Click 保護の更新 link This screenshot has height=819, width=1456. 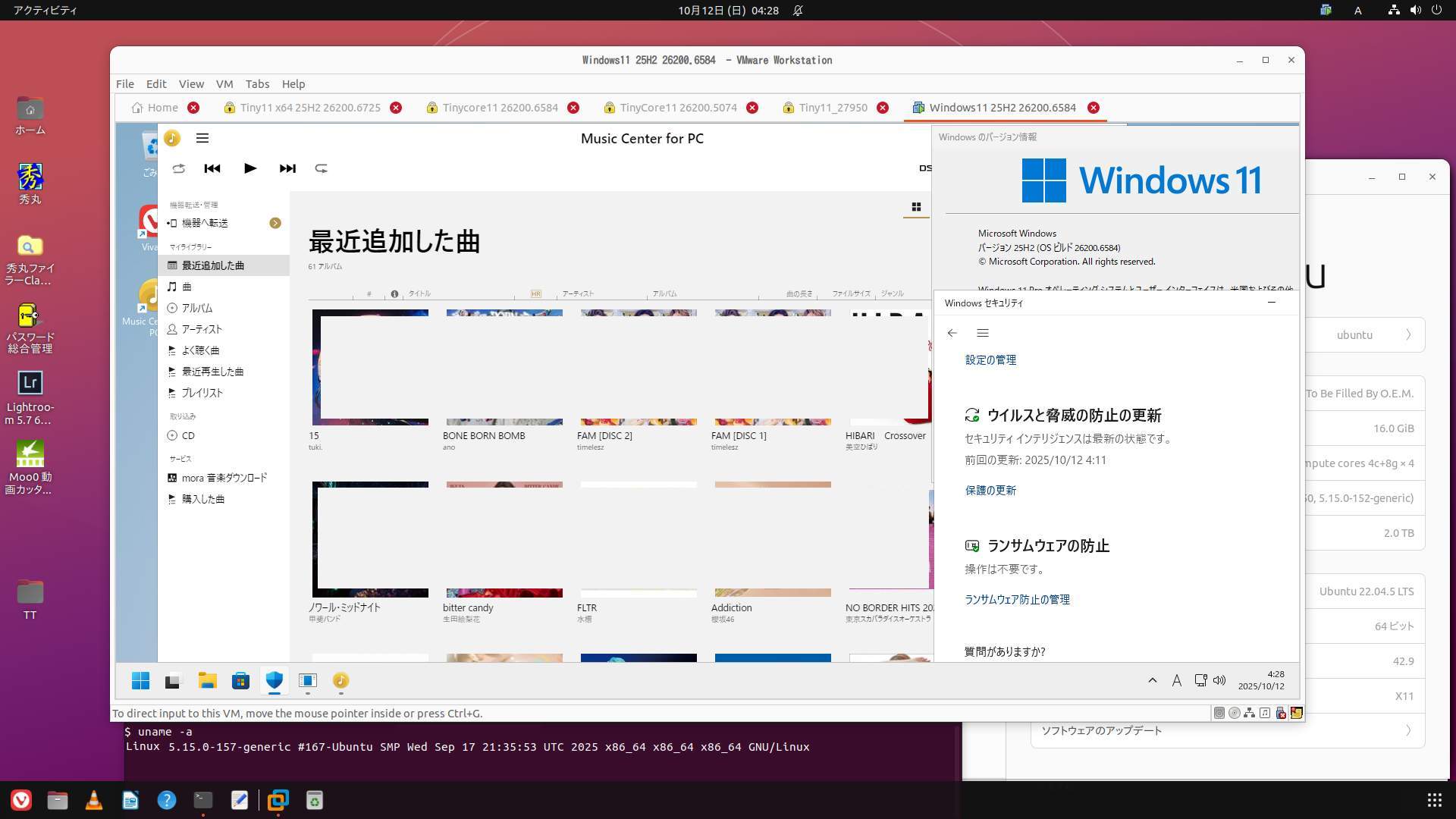click(x=990, y=490)
